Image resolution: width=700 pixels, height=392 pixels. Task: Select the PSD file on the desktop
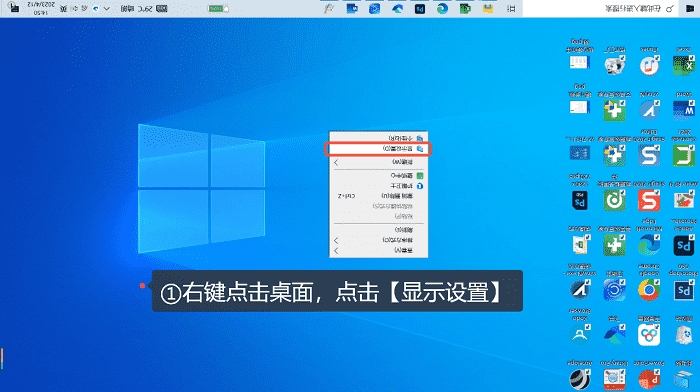point(580,200)
